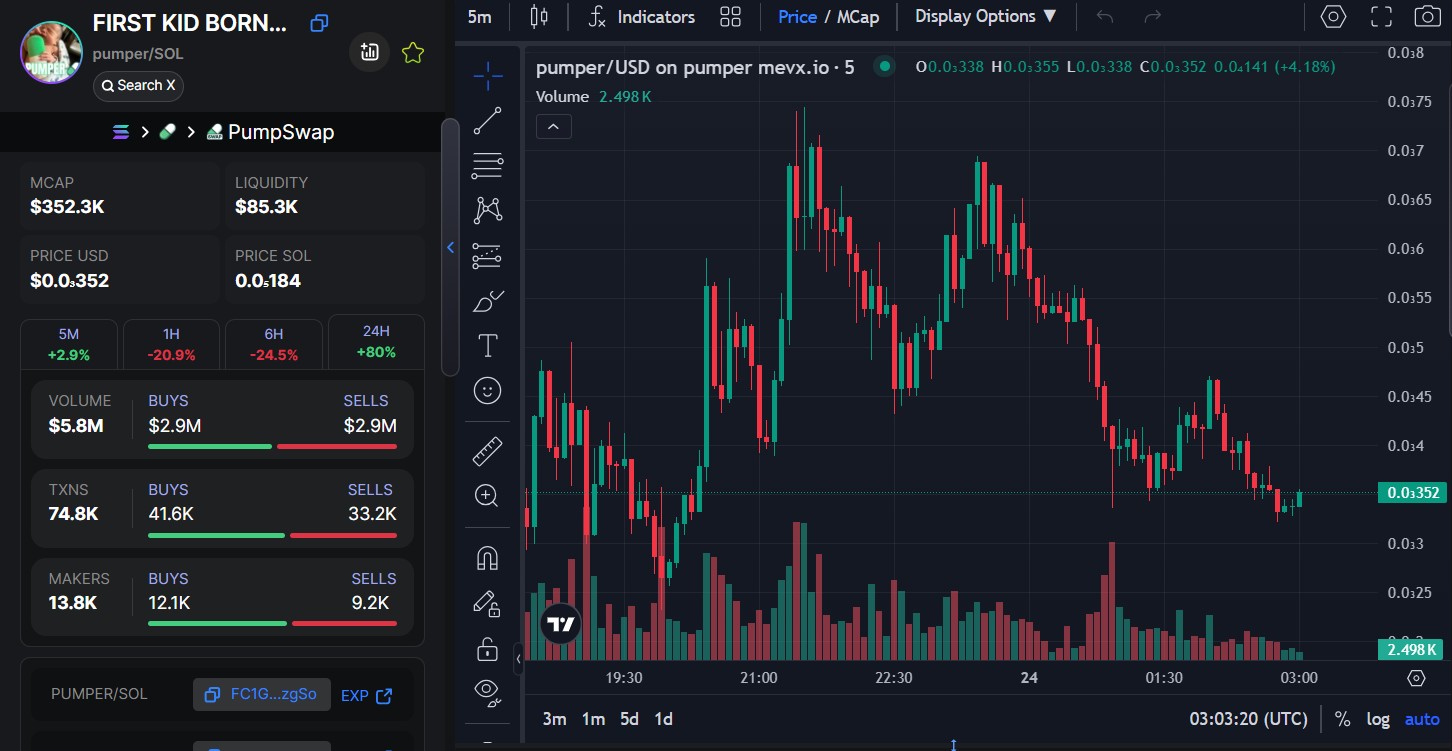1452x751 pixels.
Task: Select the XABCD pattern tool
Action: (488, 210)
